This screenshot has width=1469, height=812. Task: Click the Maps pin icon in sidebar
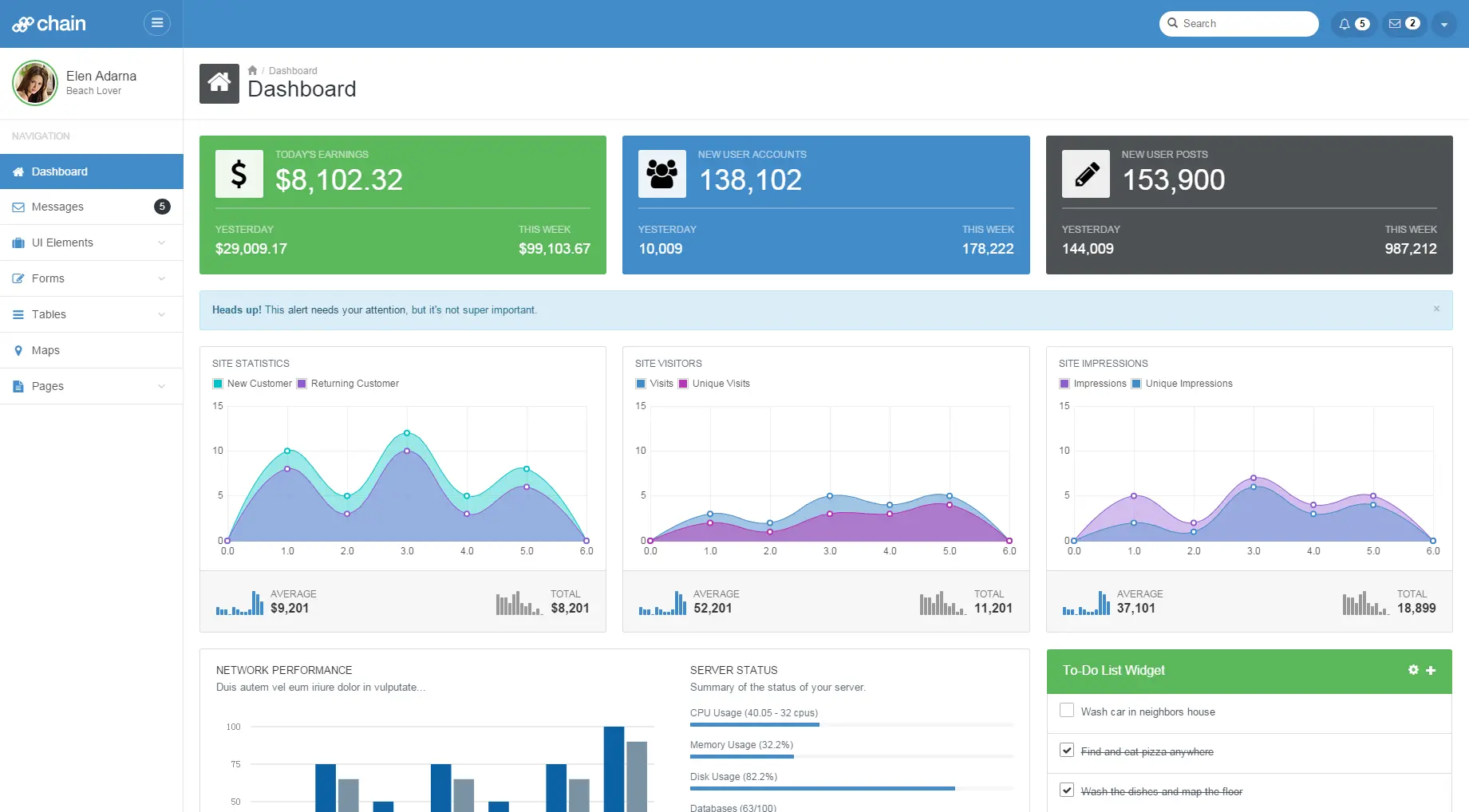click(18, 350)
